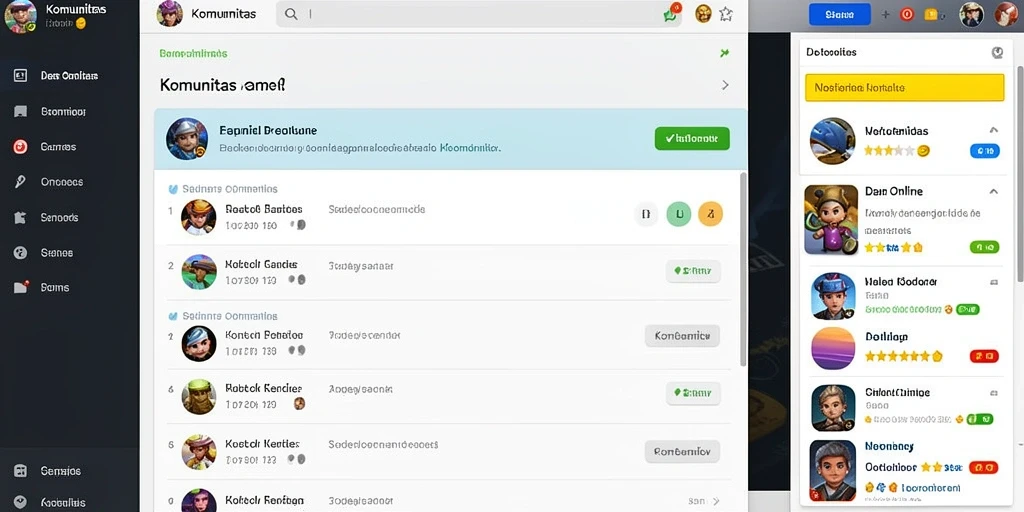Click the vertical scrollbar of the community list
Screen dimensions: 1024x512
click(x=743, y=269)
